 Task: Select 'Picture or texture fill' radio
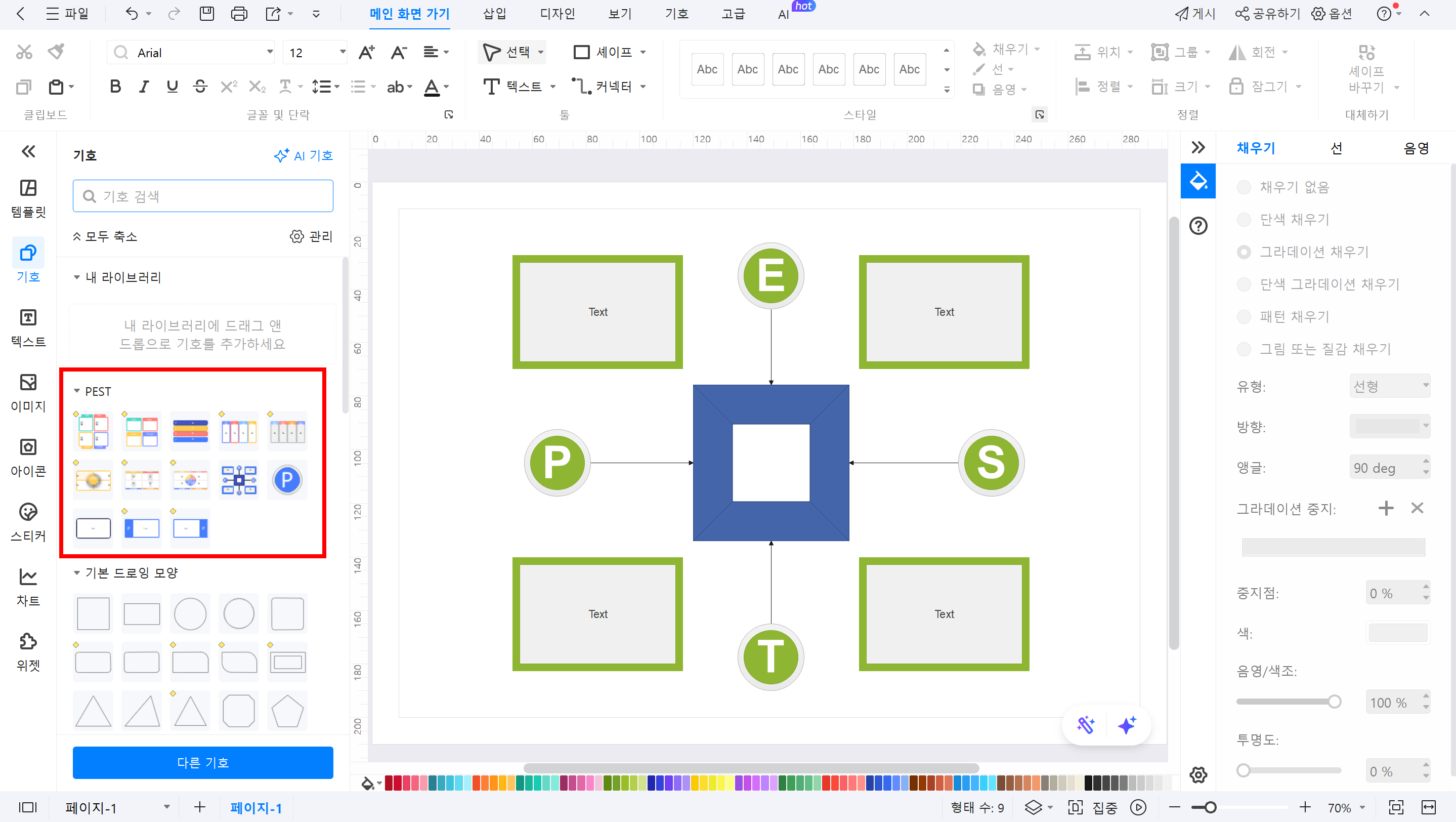tap(1244, 349)
